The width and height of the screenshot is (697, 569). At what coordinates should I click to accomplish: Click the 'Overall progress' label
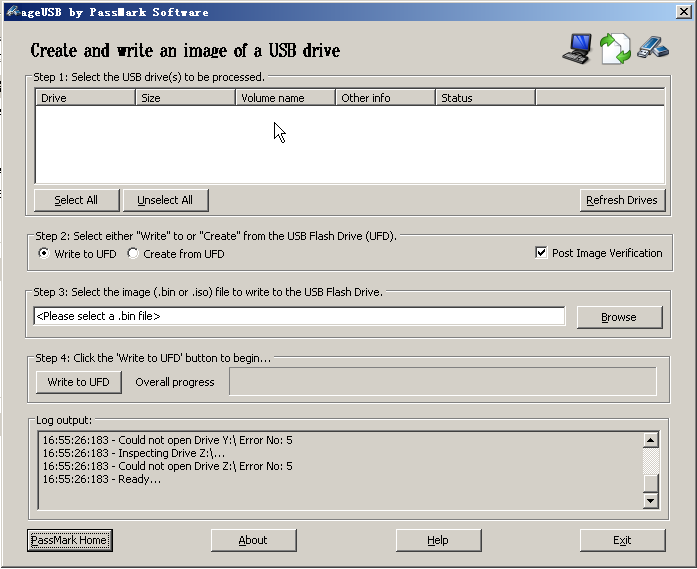tap(175, 382)
